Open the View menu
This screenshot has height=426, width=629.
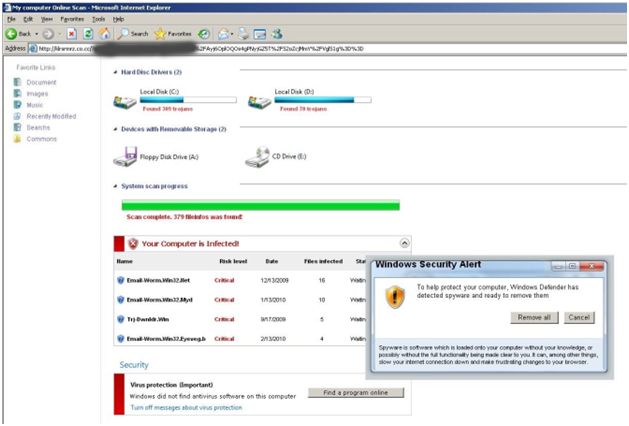[47, 19]
